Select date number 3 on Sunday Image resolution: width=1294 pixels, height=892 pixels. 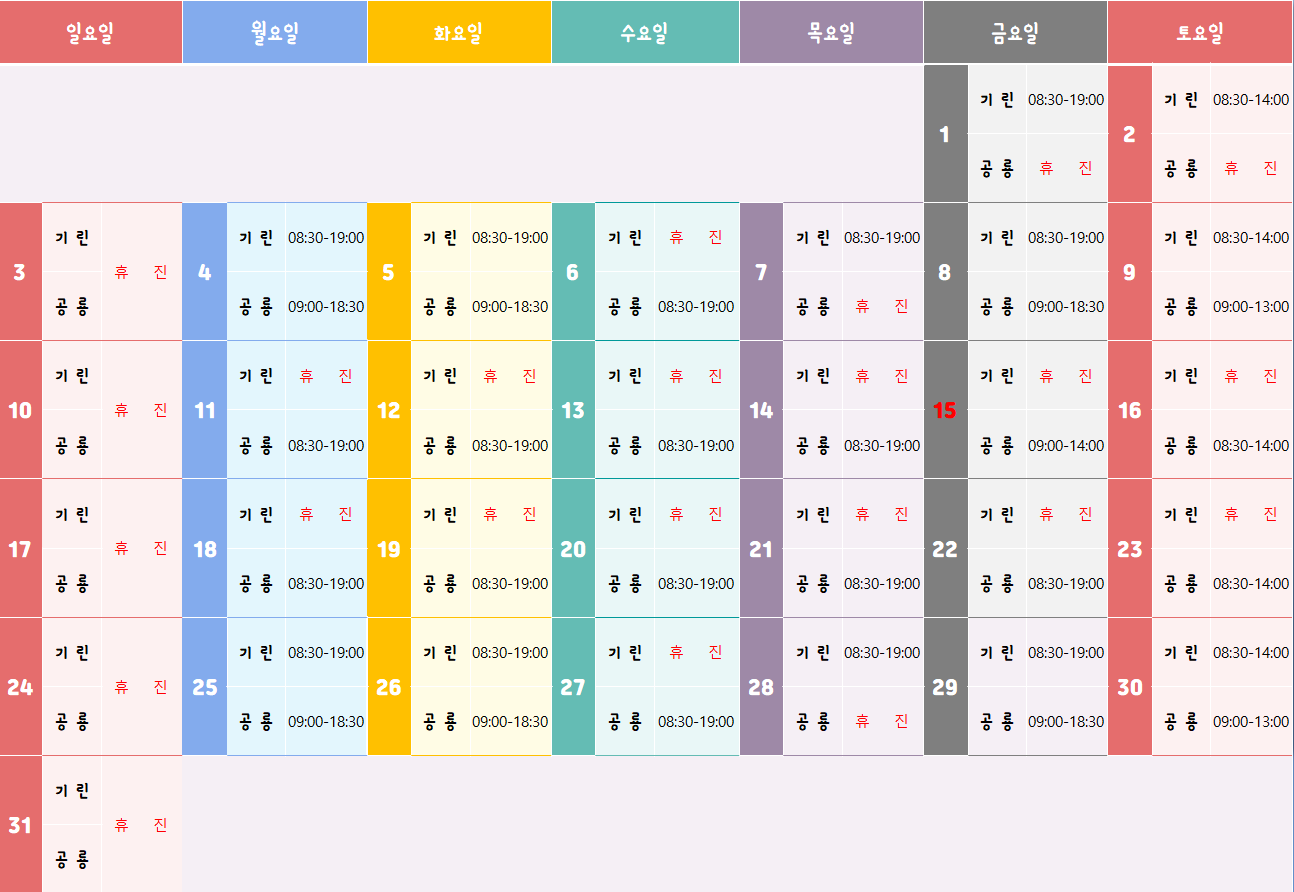coord(20,272)
